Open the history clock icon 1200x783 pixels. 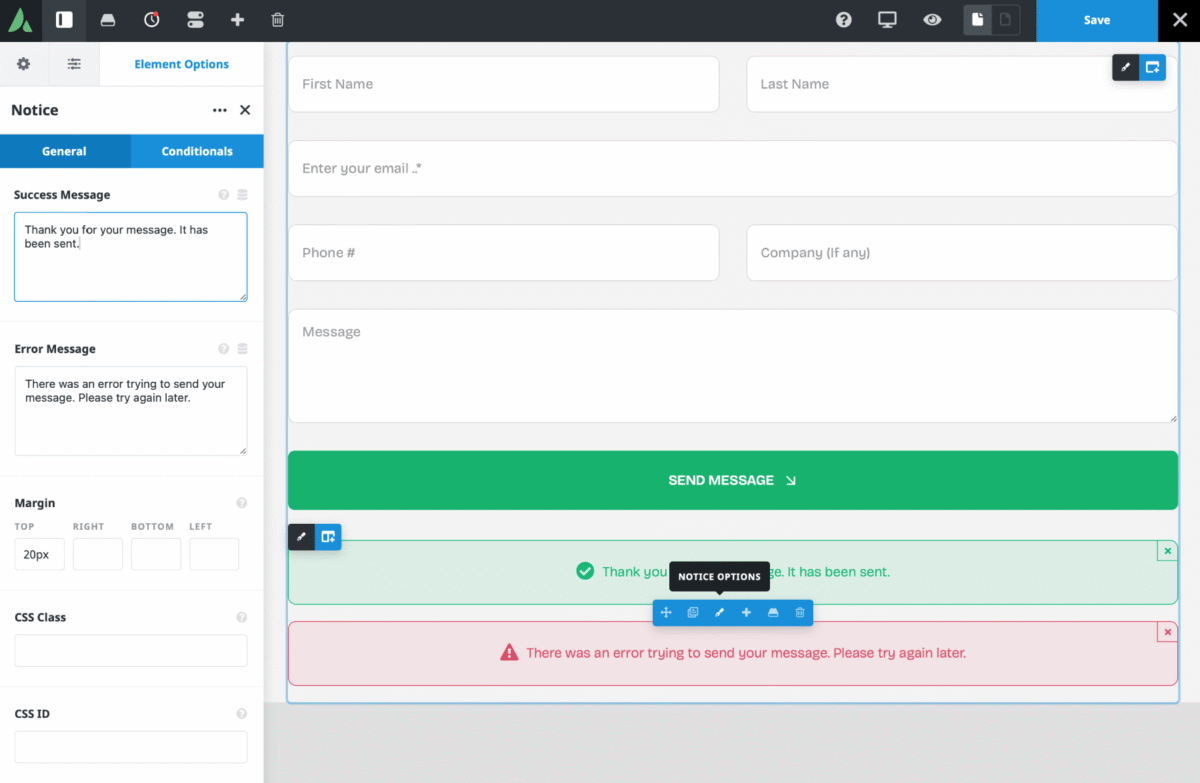(151, 20)
